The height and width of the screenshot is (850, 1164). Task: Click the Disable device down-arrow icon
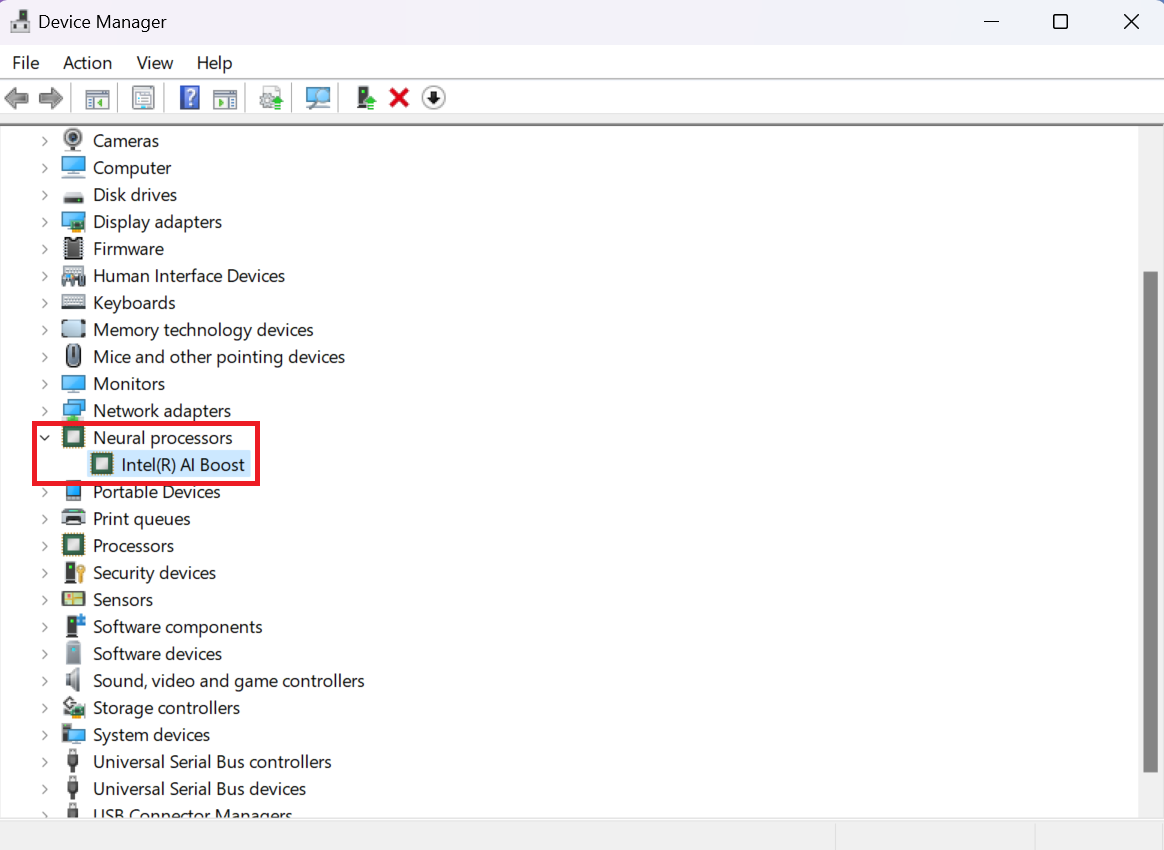(x=433, y=98)
